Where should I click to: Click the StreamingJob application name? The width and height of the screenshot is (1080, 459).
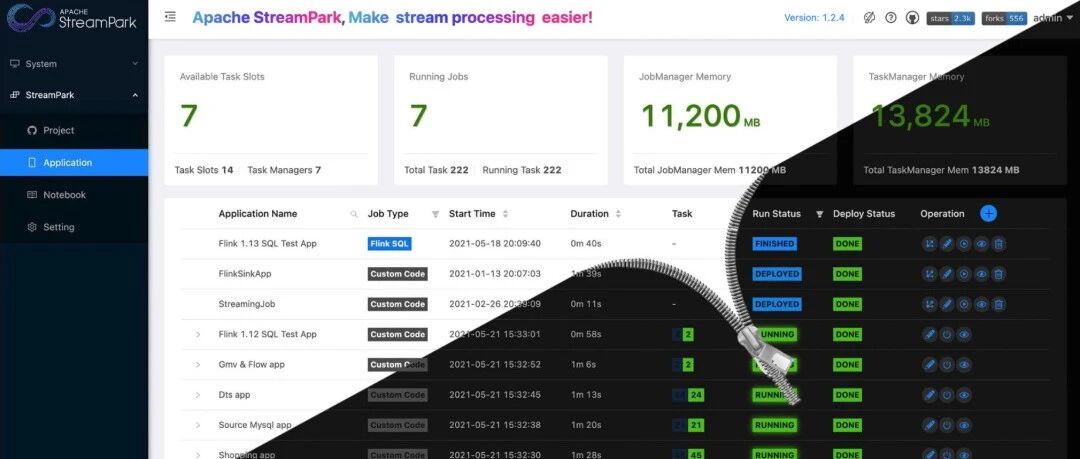click(x=247, y=304)
